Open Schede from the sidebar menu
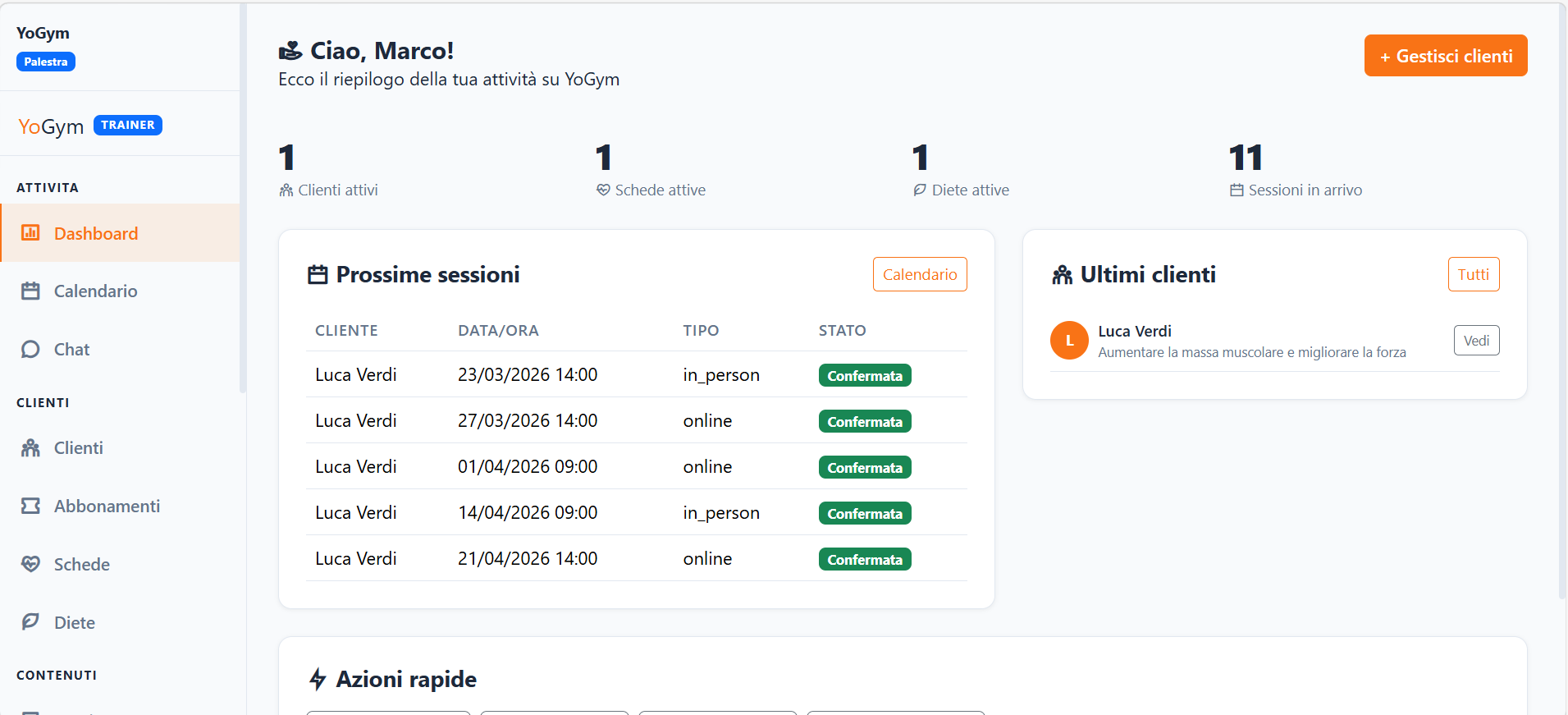The width and height of the screenshot is (1568, 715). pos(81,565)
